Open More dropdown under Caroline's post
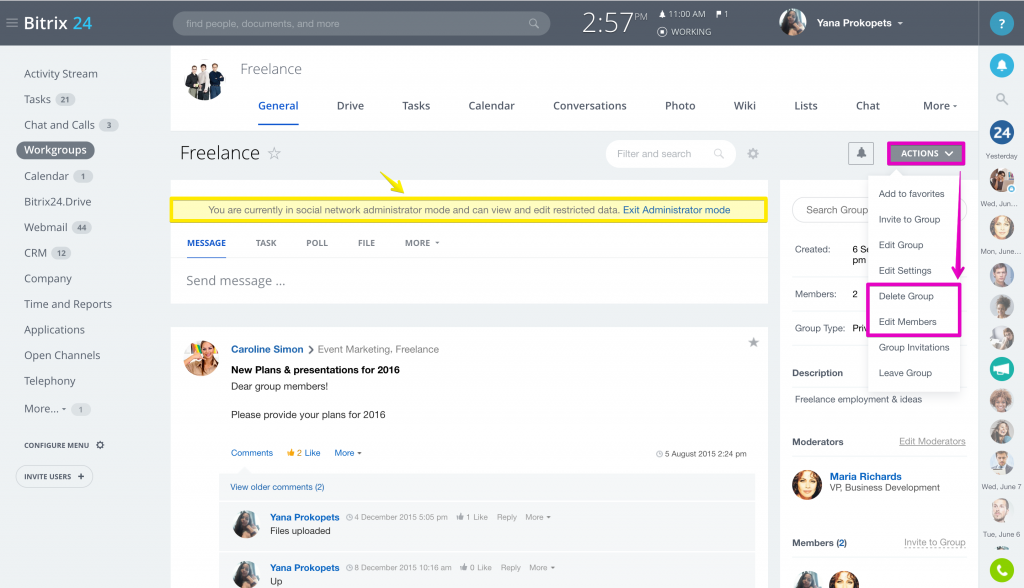Viewport: 1024px width, 588px height. (347, 453)
